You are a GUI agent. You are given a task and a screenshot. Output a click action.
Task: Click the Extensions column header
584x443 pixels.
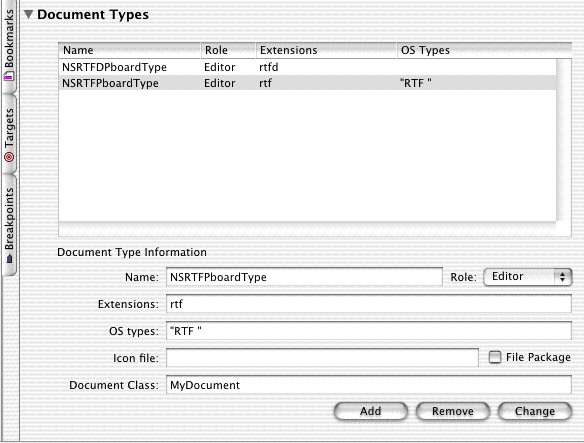pyautogui.click(x=326, y=50)
